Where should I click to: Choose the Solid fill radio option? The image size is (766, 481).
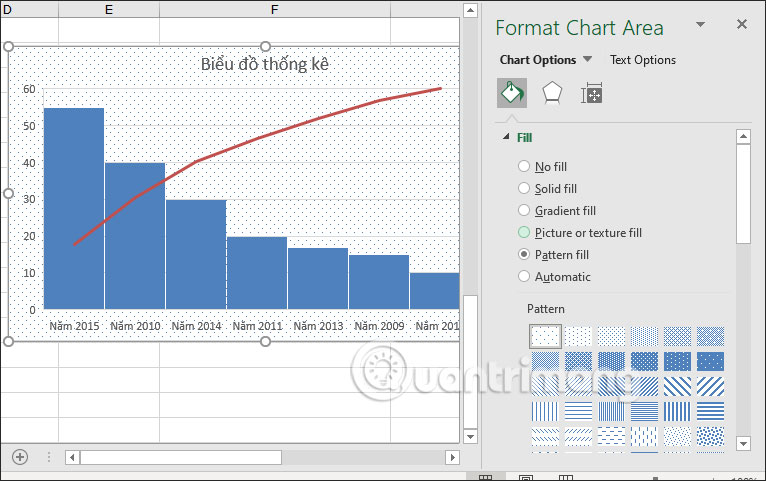(x=524, y=189)
